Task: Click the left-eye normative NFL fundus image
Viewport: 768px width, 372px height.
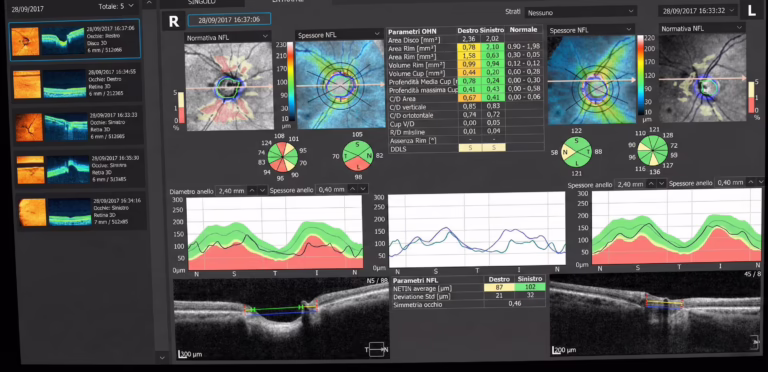Action: [x=702, y=78]
